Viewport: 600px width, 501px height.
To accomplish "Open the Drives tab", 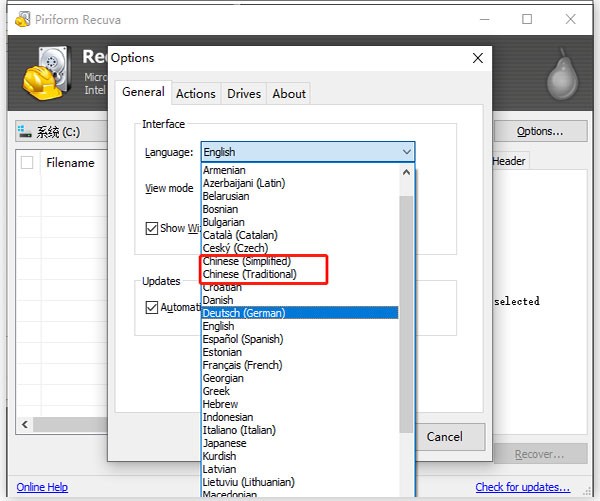I will 244,94.
